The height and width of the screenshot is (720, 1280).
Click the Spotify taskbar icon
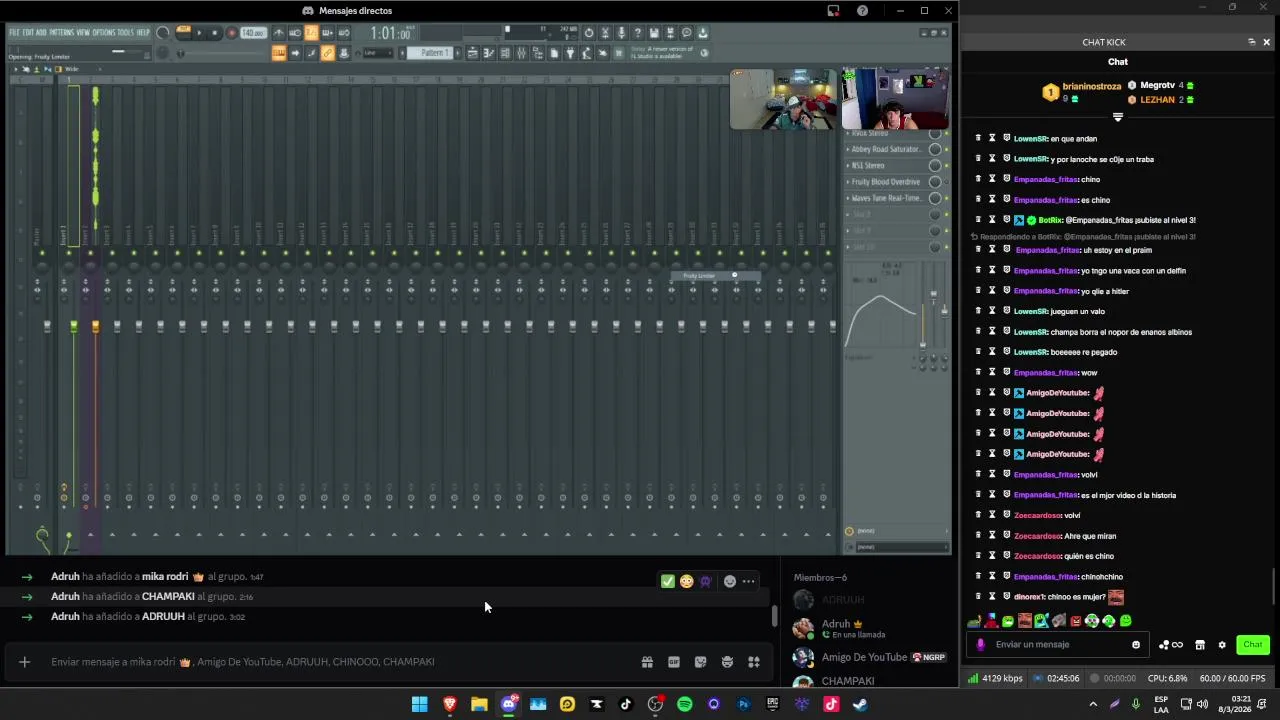(x=684, y=704)
